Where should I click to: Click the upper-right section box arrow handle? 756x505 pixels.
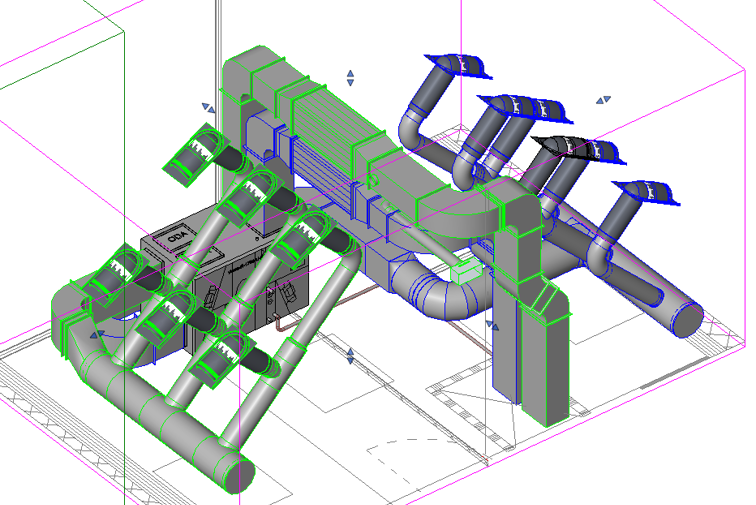coord(603,100)
